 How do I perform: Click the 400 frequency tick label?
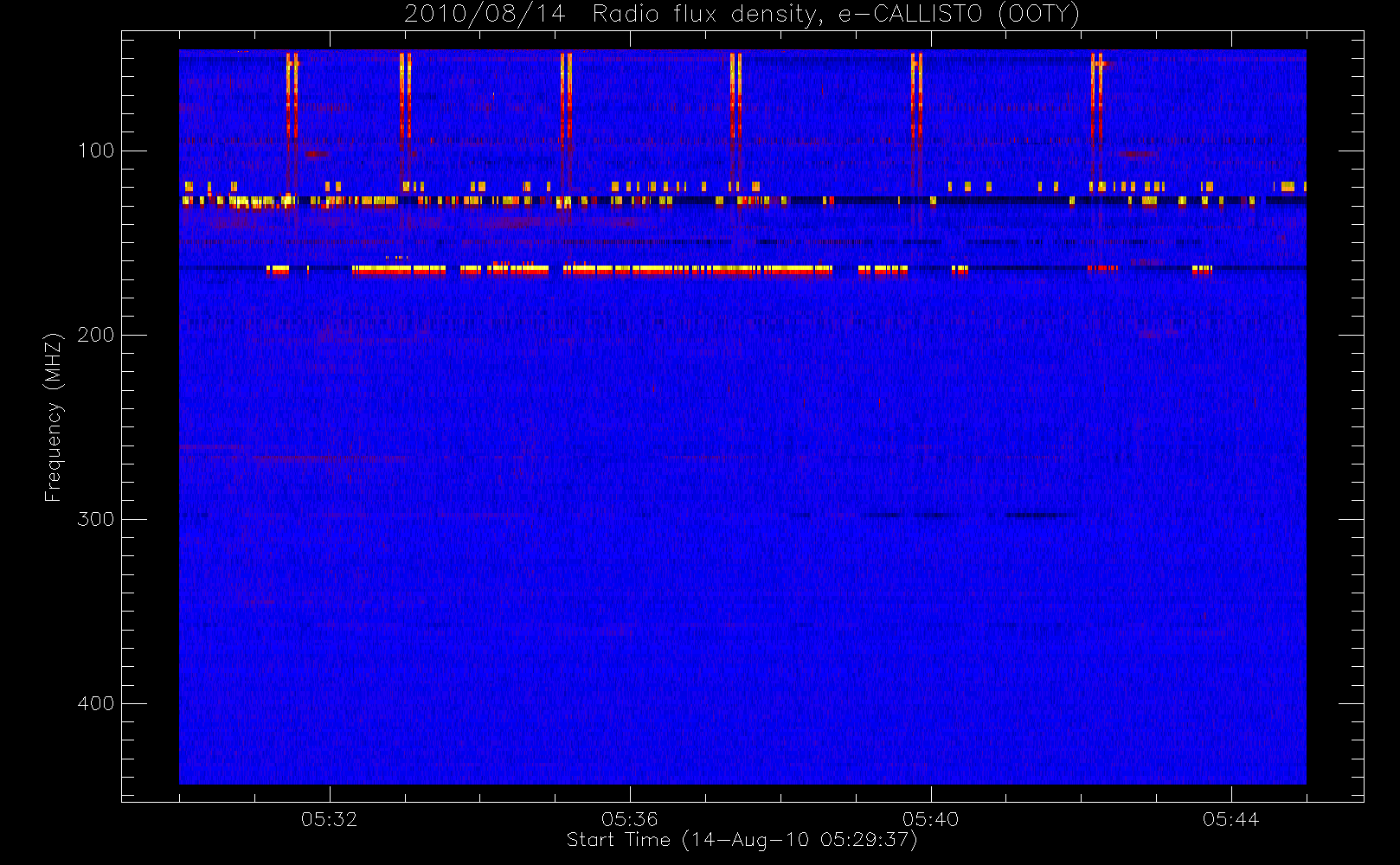click(95, 703)
